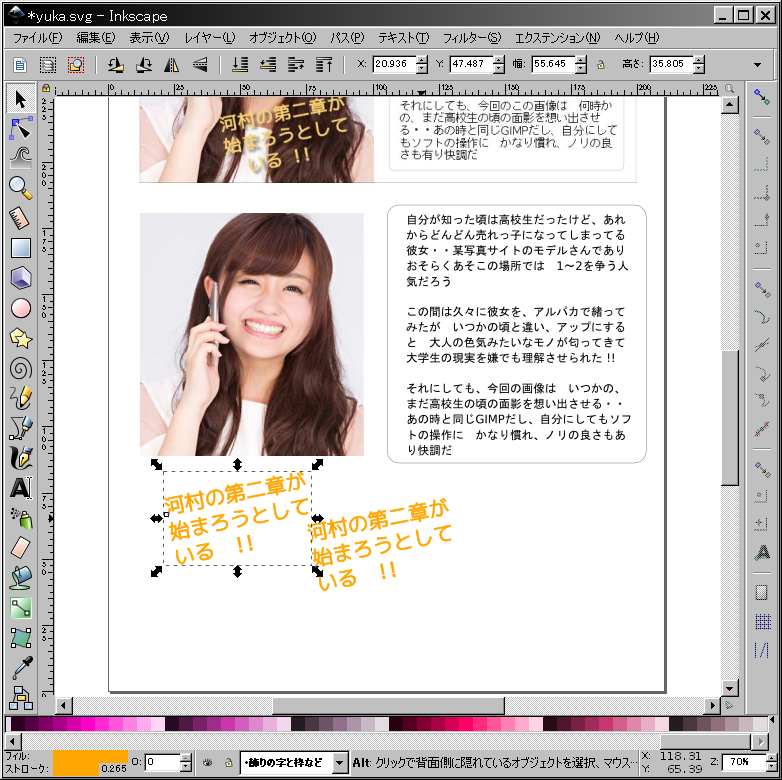The image size is (782, 780).
Task: Toggle guide lock at ruler corner
Action: [46, 88]
